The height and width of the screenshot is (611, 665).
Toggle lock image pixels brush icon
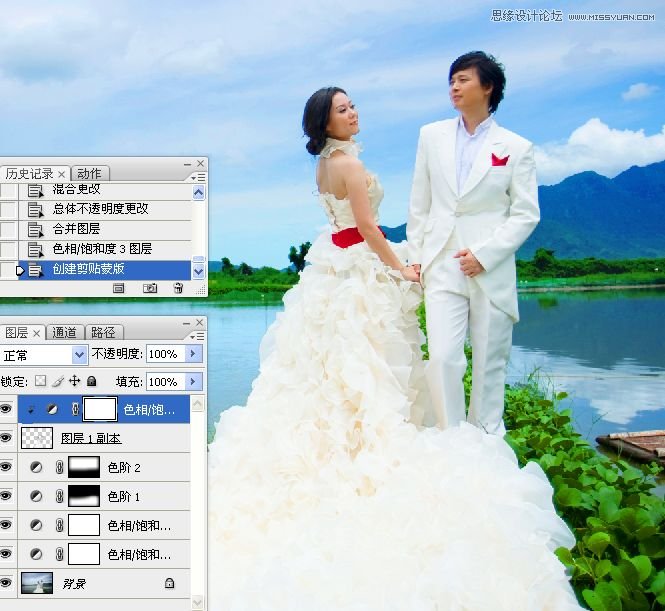tap(58, 381)
